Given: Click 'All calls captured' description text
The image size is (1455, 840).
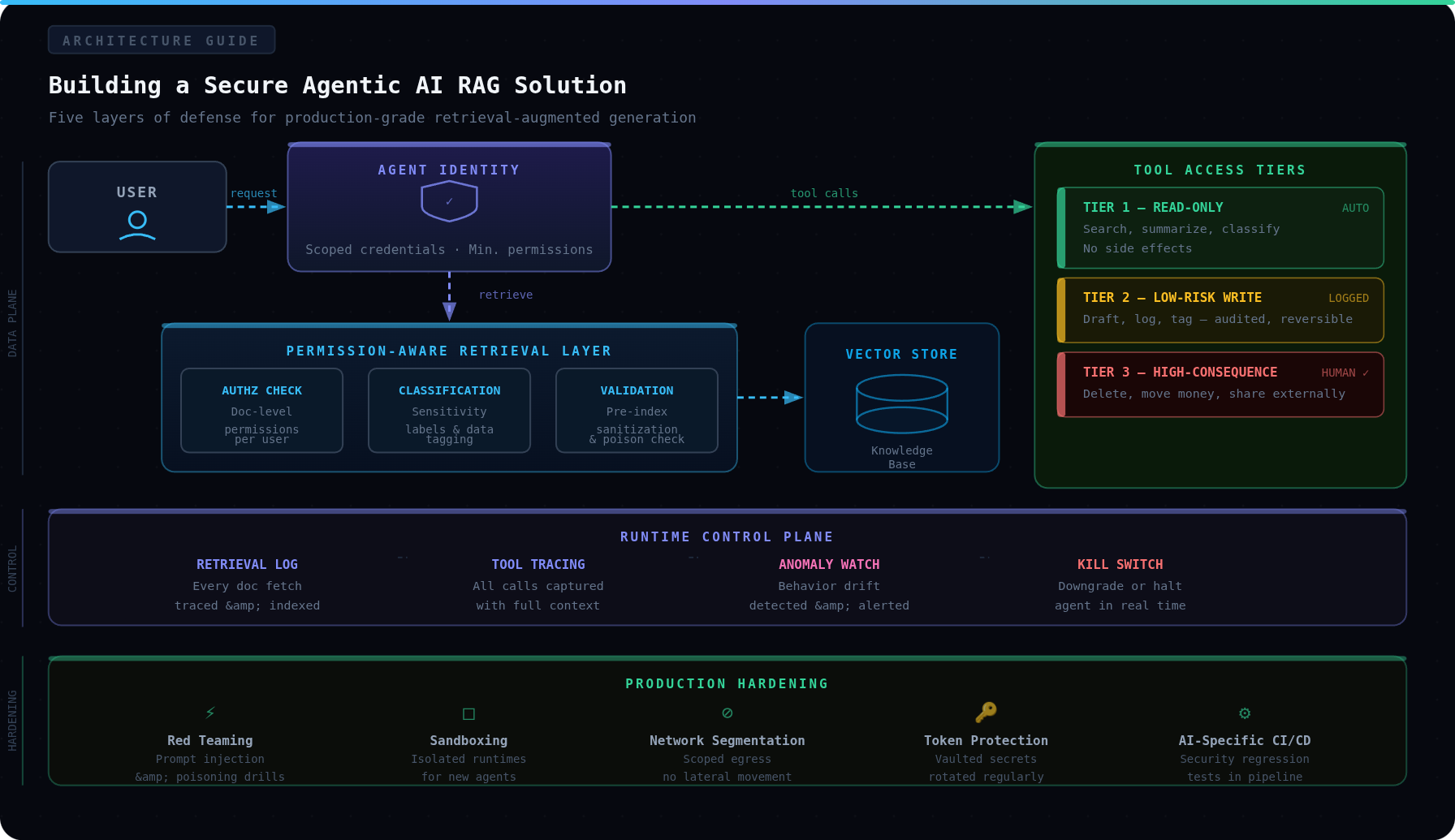Looking at the screenshot, I should coord(538,587).
